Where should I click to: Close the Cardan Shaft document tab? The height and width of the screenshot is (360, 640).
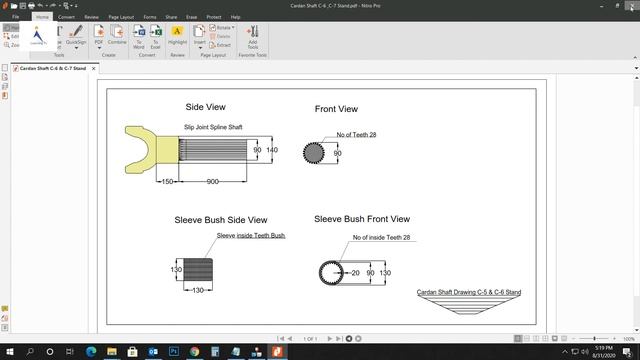93,69
